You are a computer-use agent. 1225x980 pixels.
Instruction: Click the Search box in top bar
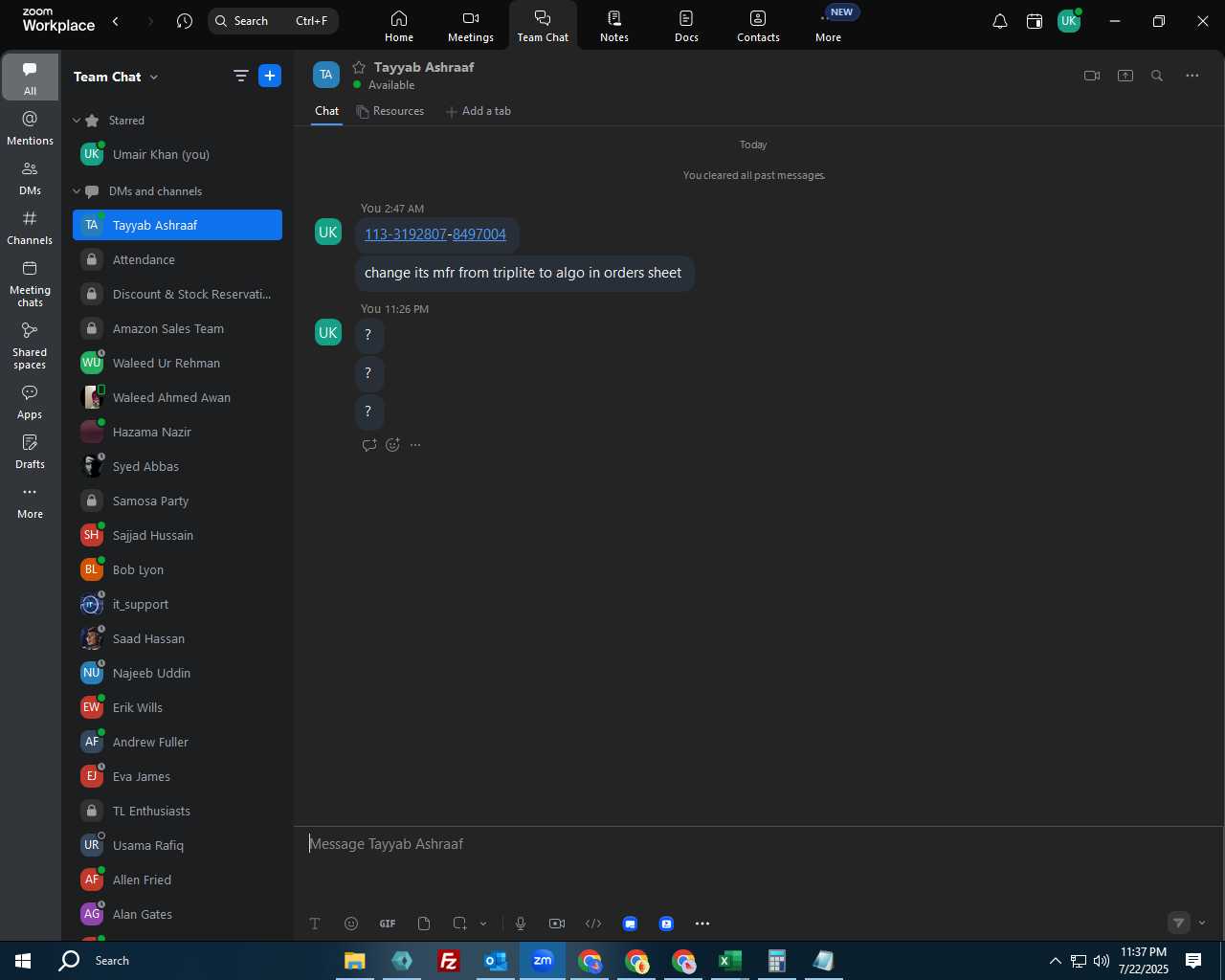(273, 21)
